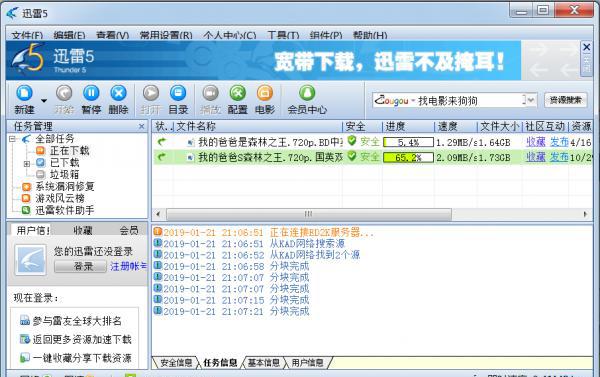Sort by 文件名称 column header
The width and height of the screenshot is (600, 377).
[258, 126]
